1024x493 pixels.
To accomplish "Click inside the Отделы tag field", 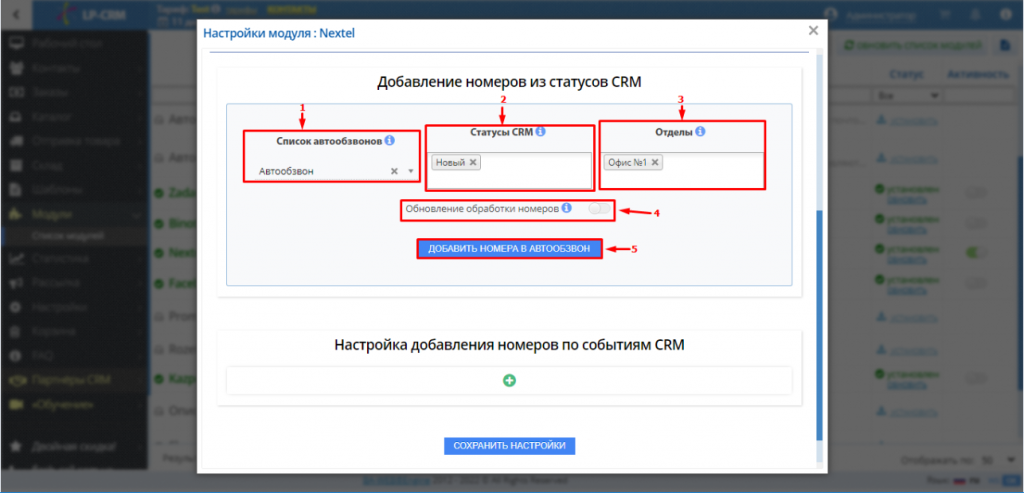I will (x=682, y=170).
